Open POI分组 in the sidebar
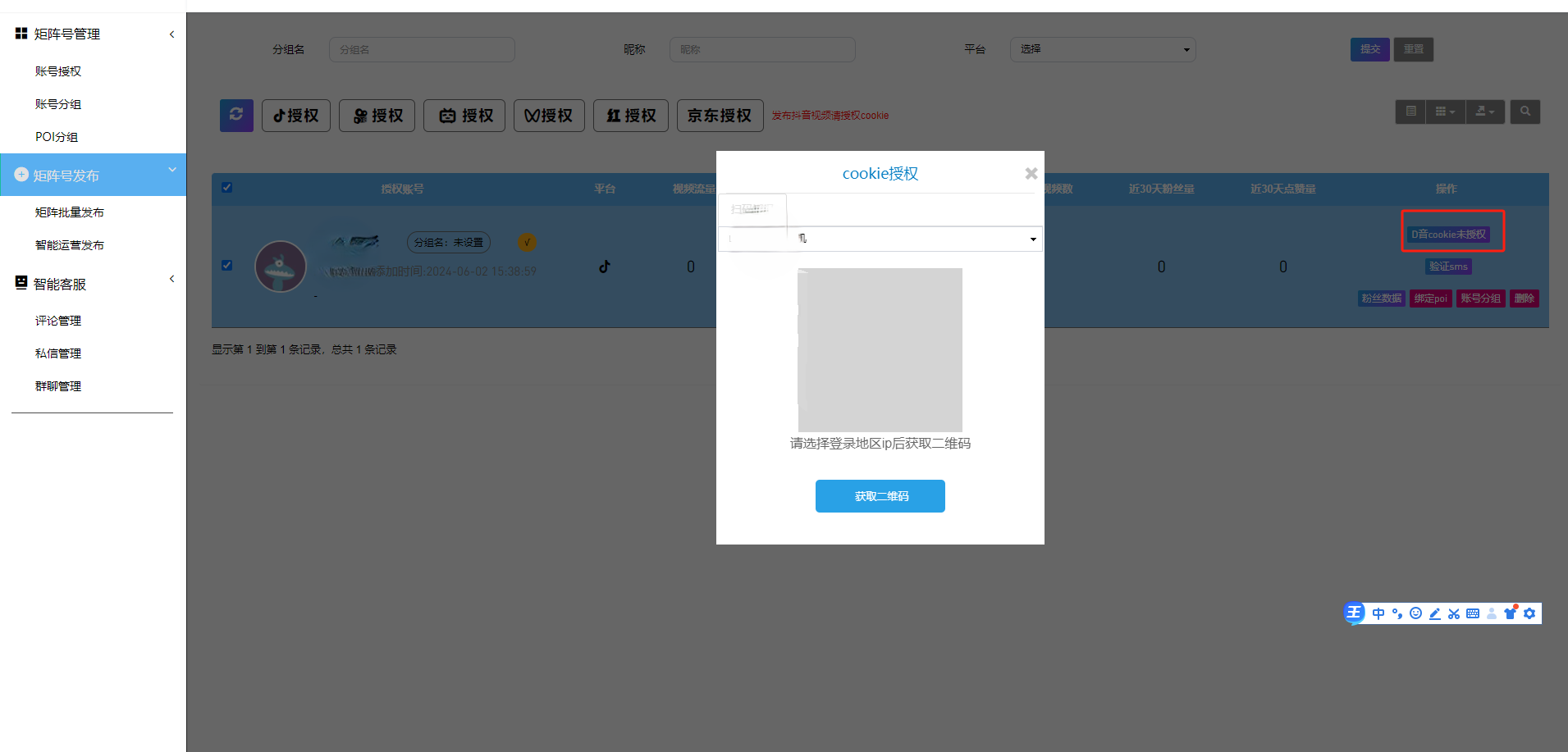The height and width of the screenshot is (752, 1568). [57, 137]
